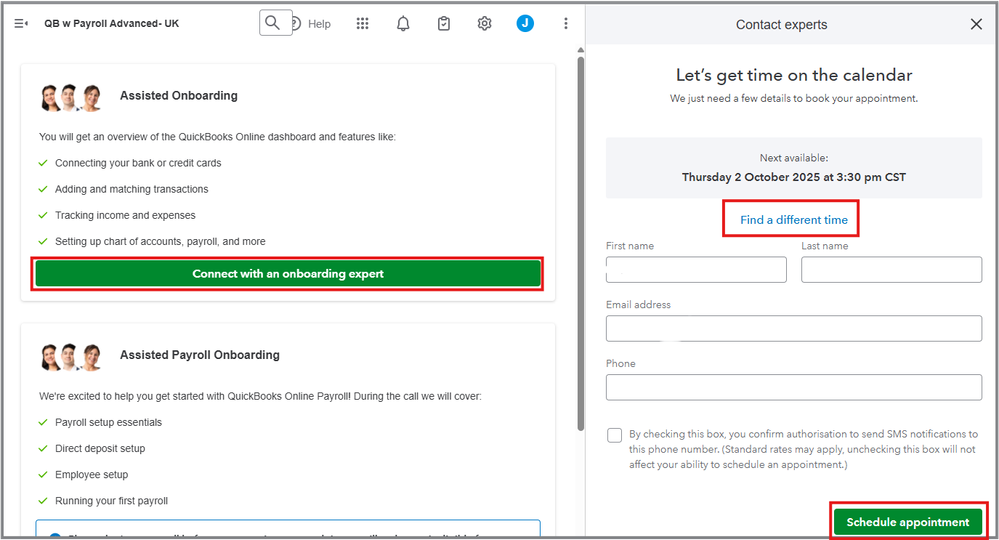This screenshot has height=540, width=999.
Task: Focus the Email address field
Action: (794, 329)
